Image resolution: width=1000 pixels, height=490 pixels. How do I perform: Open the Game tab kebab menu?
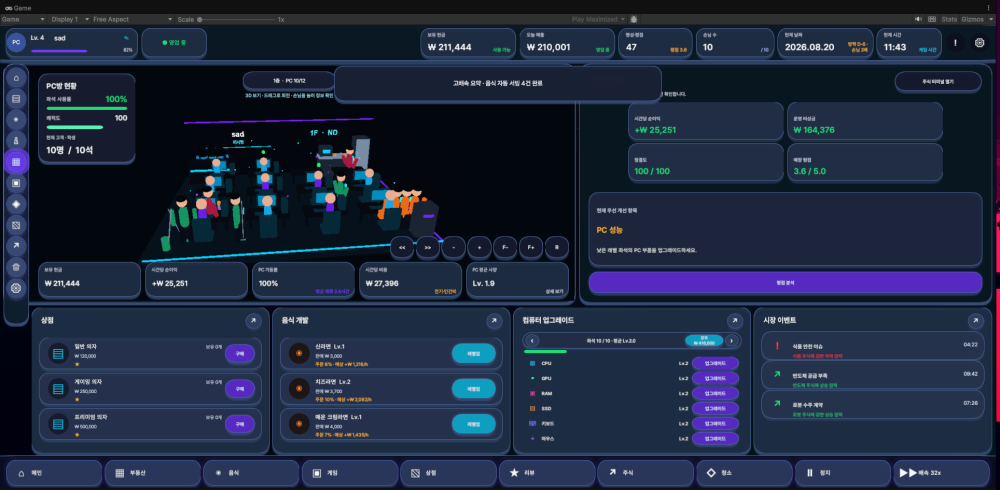pos(990,7)
